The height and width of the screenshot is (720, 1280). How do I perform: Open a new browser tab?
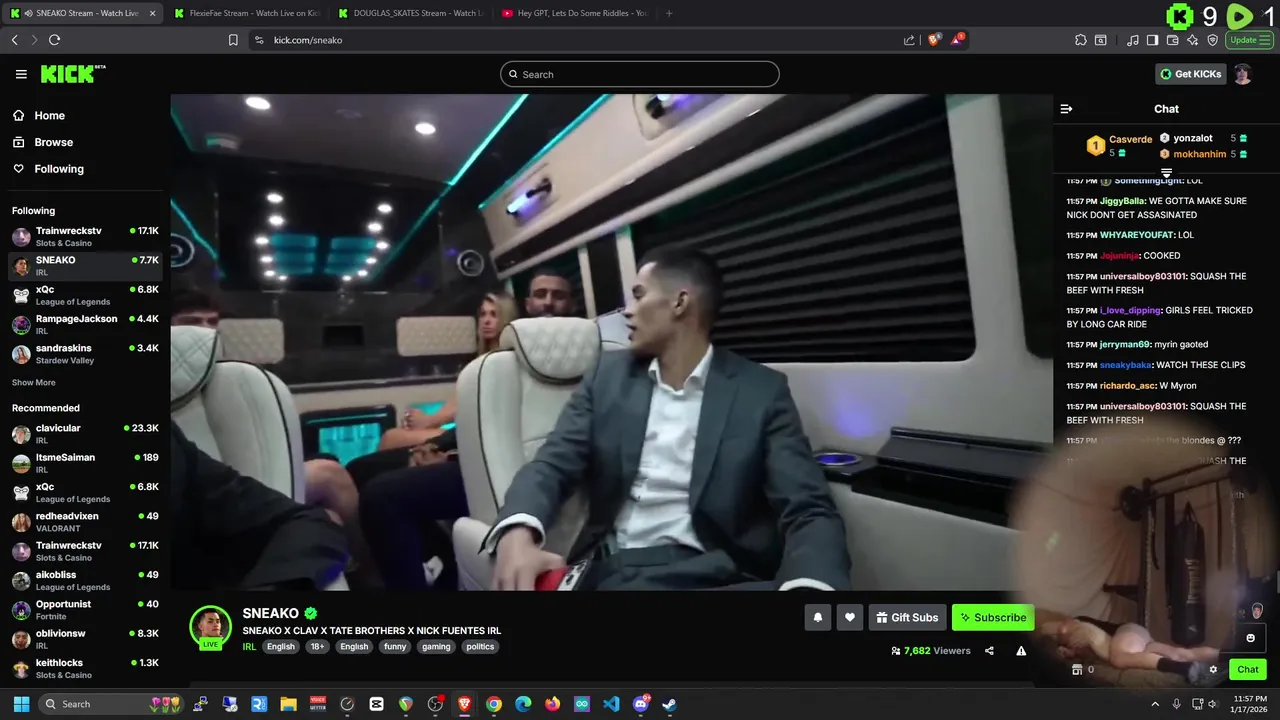669,13
